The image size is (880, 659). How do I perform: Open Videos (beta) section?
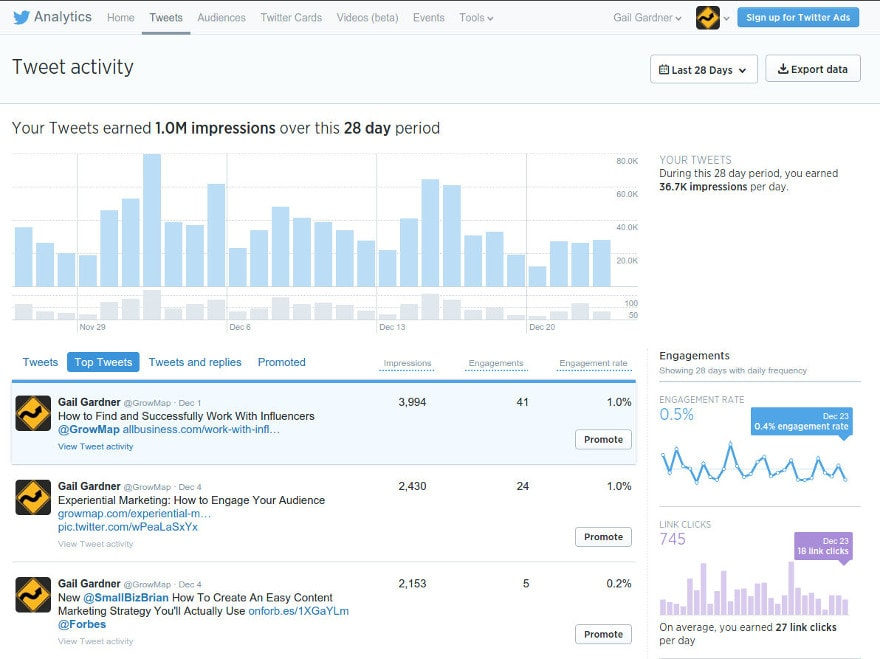coord(368,17)
